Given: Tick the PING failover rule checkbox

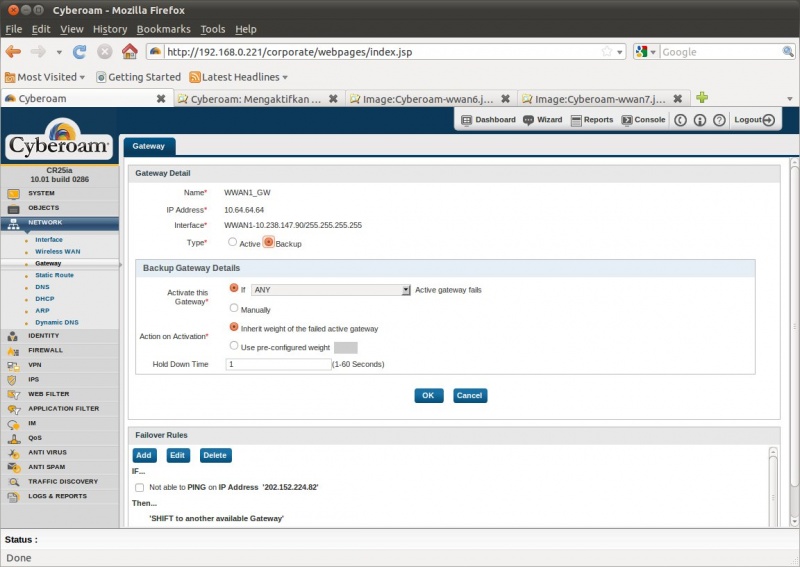Looking at the screenshot, I should [139, 487].
